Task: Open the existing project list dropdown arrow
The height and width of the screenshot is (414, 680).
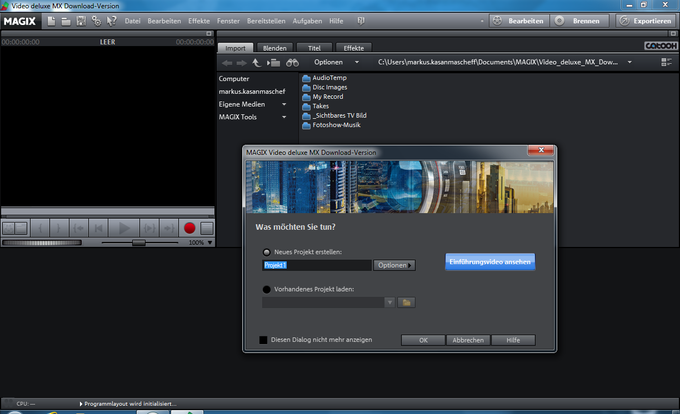Action: tap(389, 302)
